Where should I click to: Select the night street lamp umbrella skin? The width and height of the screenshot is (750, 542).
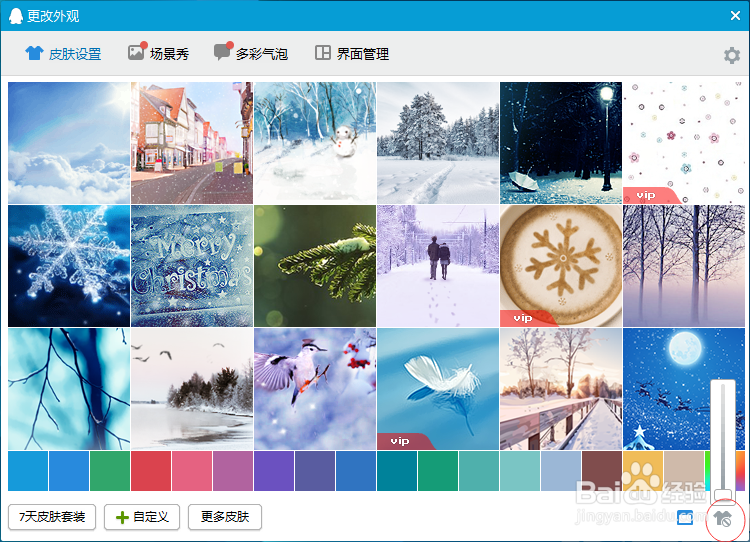coord(561,143)
